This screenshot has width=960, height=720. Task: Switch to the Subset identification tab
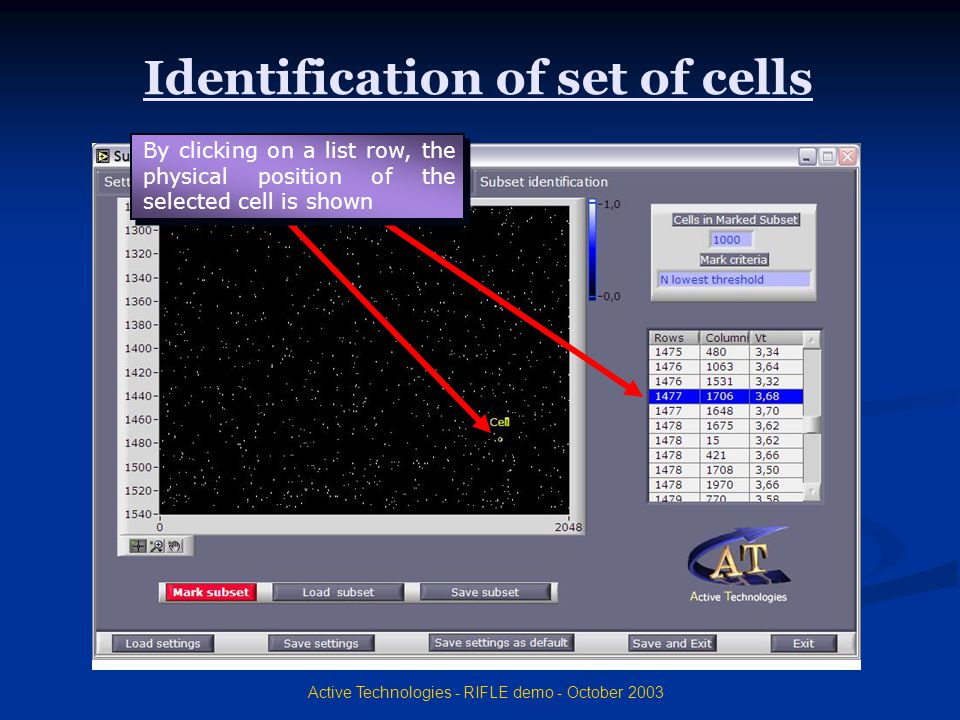click(x=543, y=182)
